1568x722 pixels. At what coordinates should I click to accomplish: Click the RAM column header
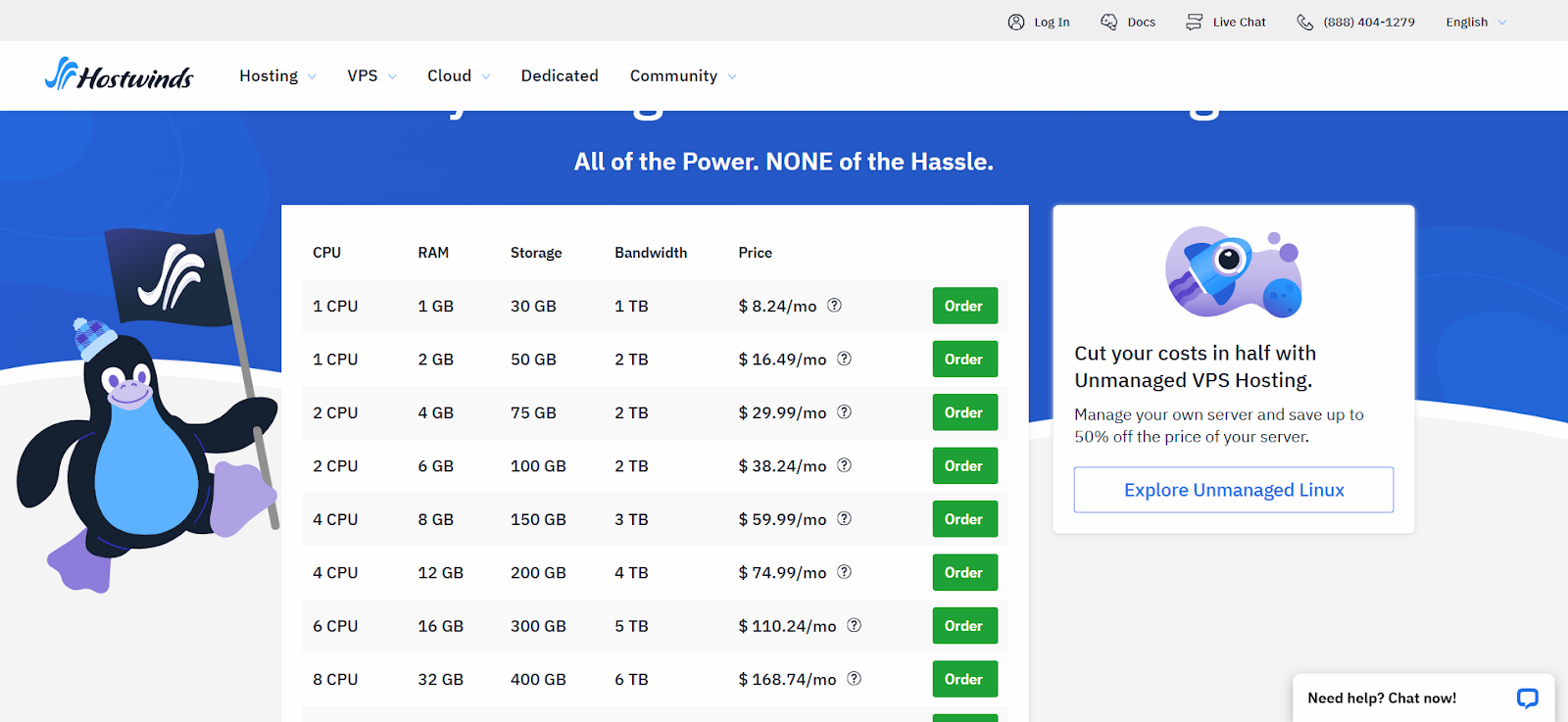(433, 253)
